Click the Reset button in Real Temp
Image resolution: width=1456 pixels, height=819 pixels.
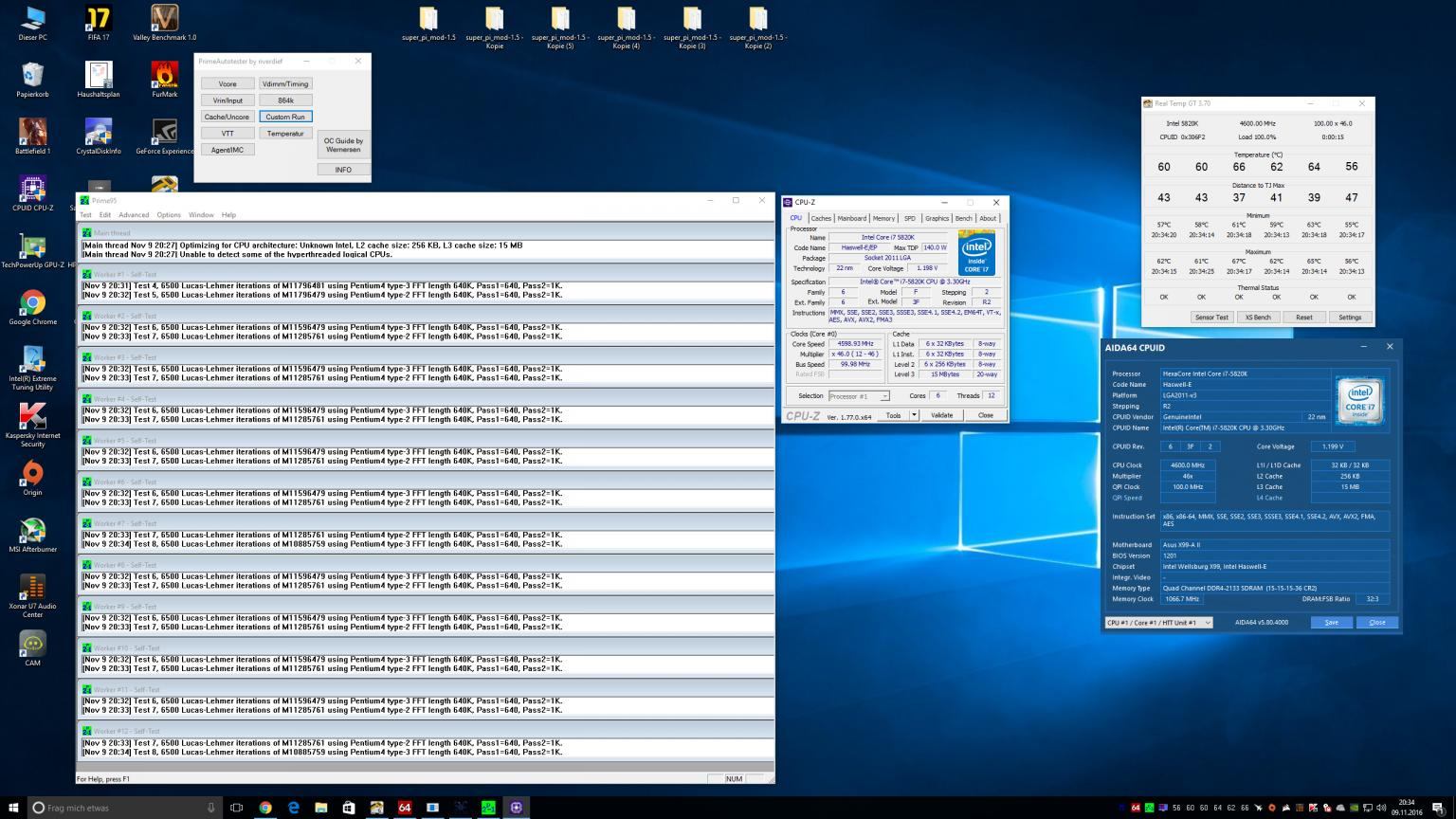1304,318
